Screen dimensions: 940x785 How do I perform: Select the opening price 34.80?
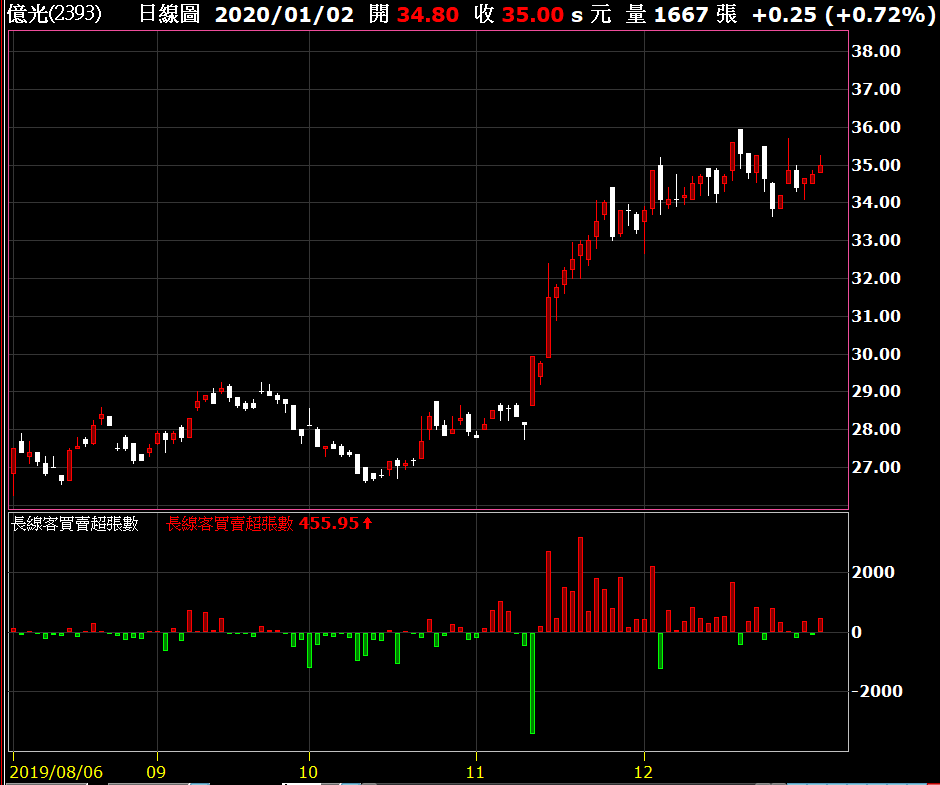coord(427,14)
